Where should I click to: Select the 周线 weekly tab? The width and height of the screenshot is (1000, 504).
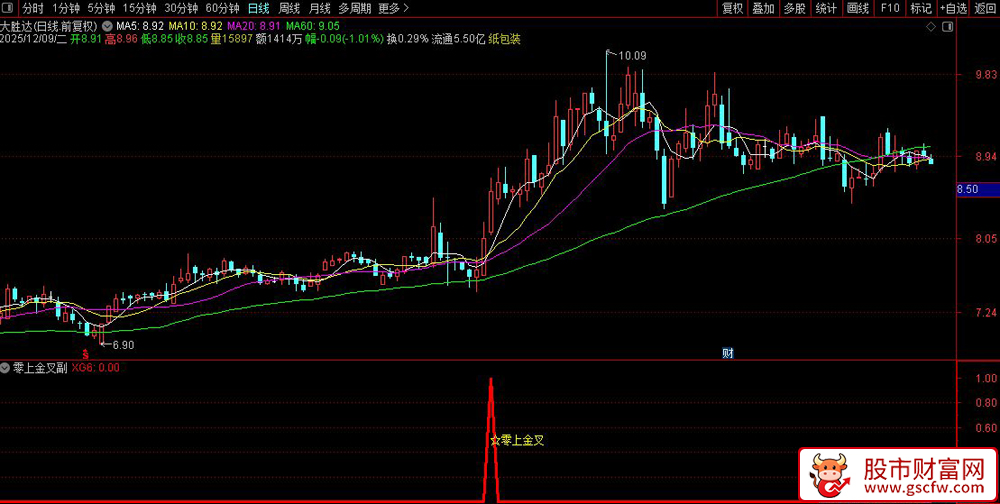tap(289, 8)
